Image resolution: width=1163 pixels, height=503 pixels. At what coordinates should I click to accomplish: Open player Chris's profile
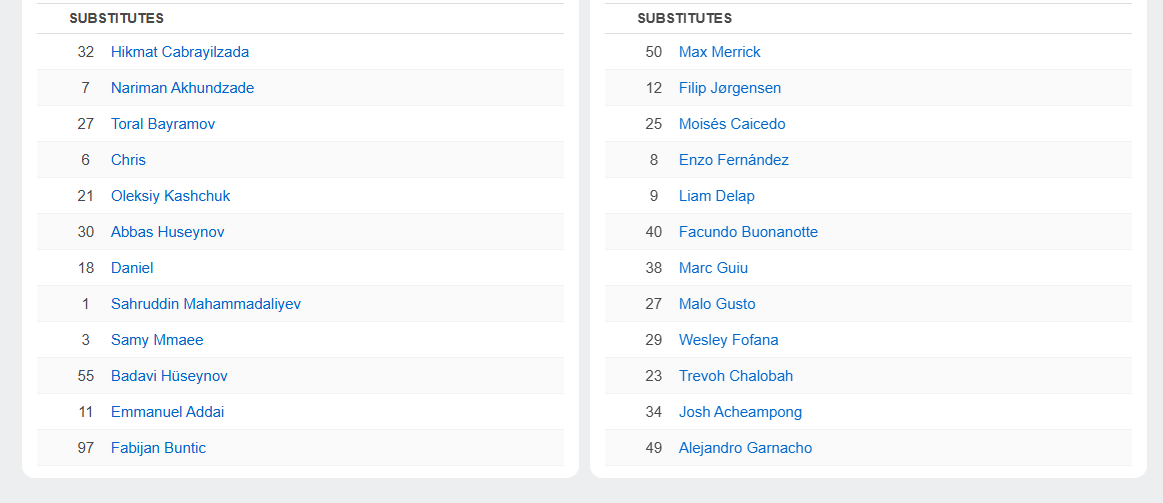click(128, 160)
